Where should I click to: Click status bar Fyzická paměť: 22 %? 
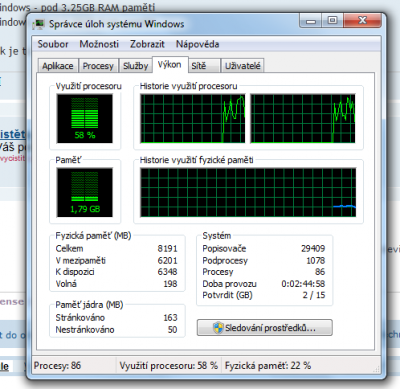(x=268, y=366)
